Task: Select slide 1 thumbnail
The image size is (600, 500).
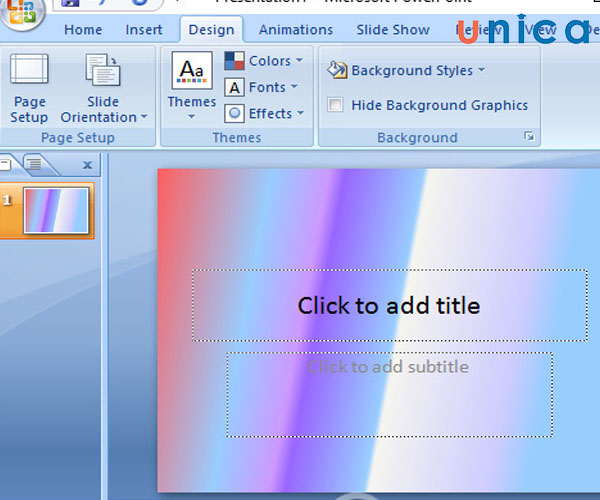Action: pyautogui.click(x=56, y=210)
